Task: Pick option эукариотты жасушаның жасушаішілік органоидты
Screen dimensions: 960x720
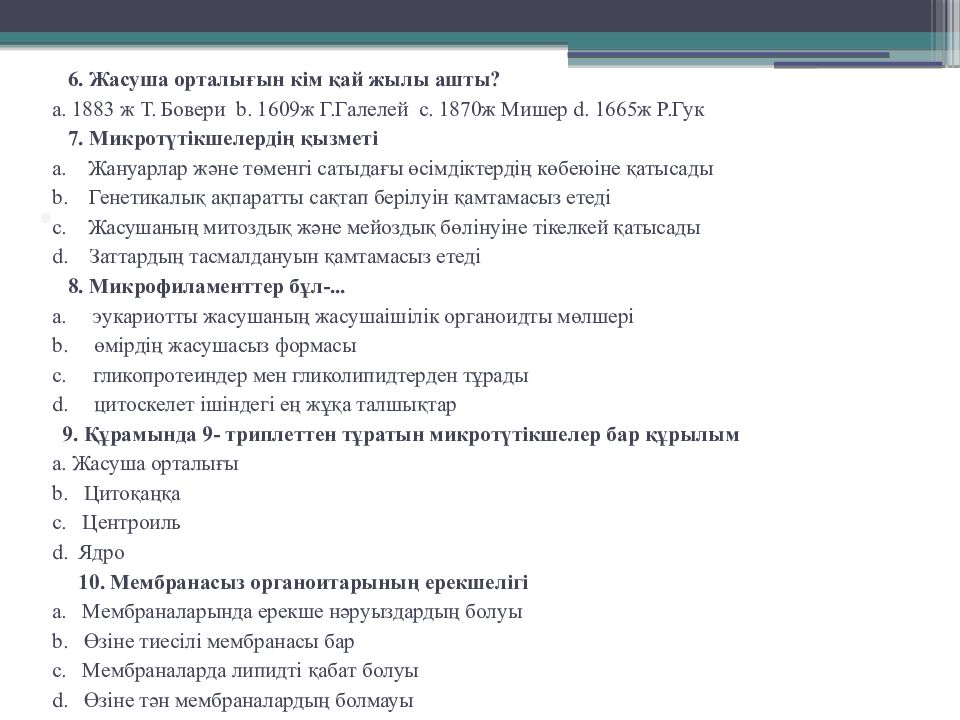Action: click(343, 317)
